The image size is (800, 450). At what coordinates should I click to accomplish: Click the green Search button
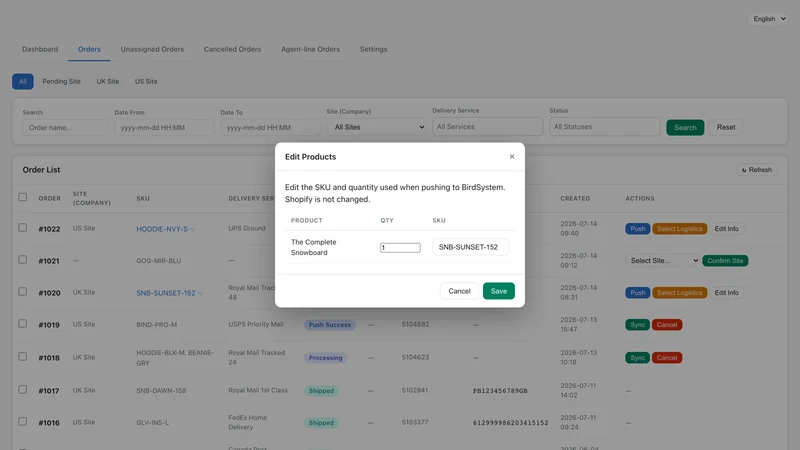[685, 128]
